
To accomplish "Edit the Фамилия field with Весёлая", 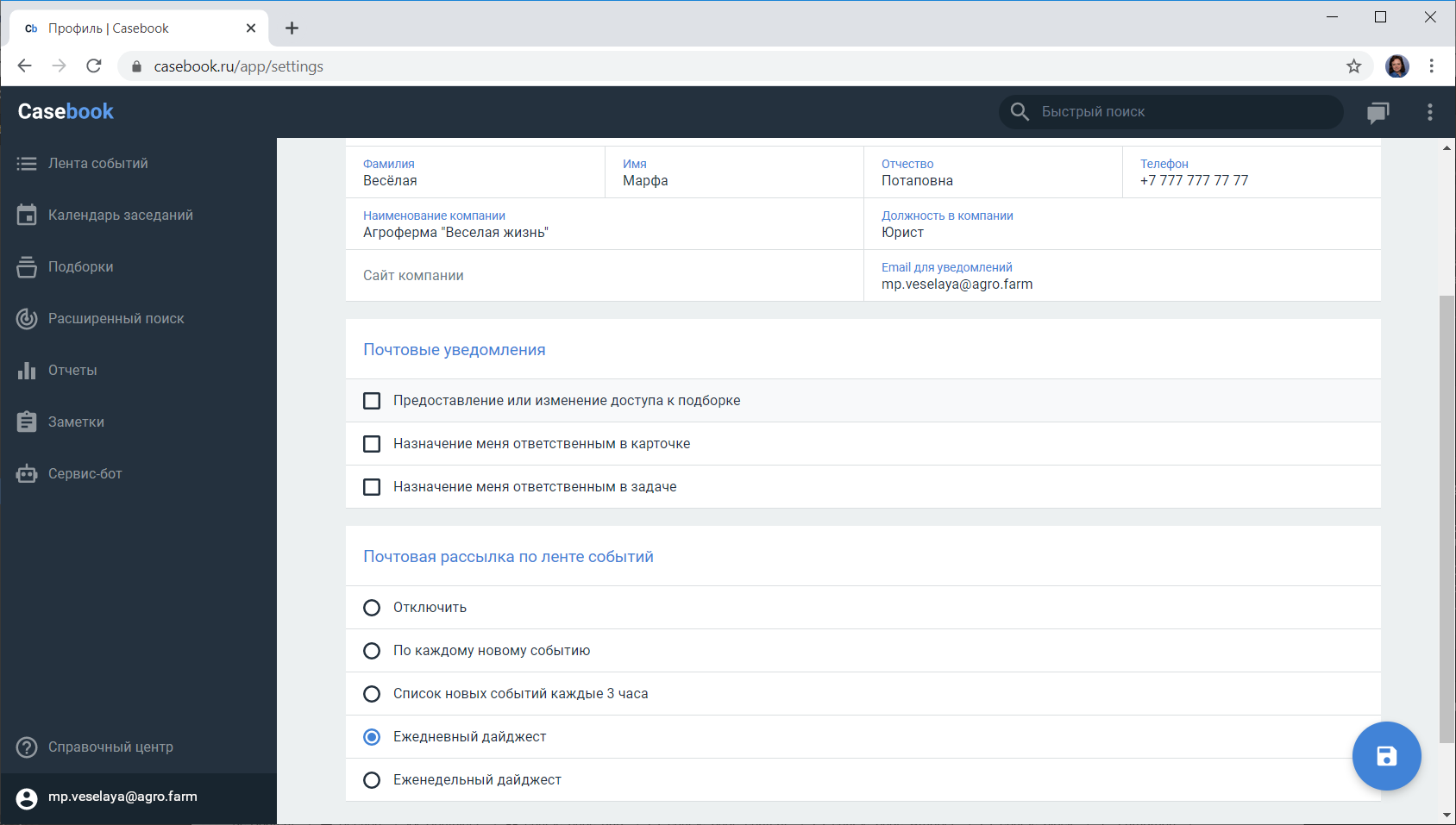I will point(475,172).
